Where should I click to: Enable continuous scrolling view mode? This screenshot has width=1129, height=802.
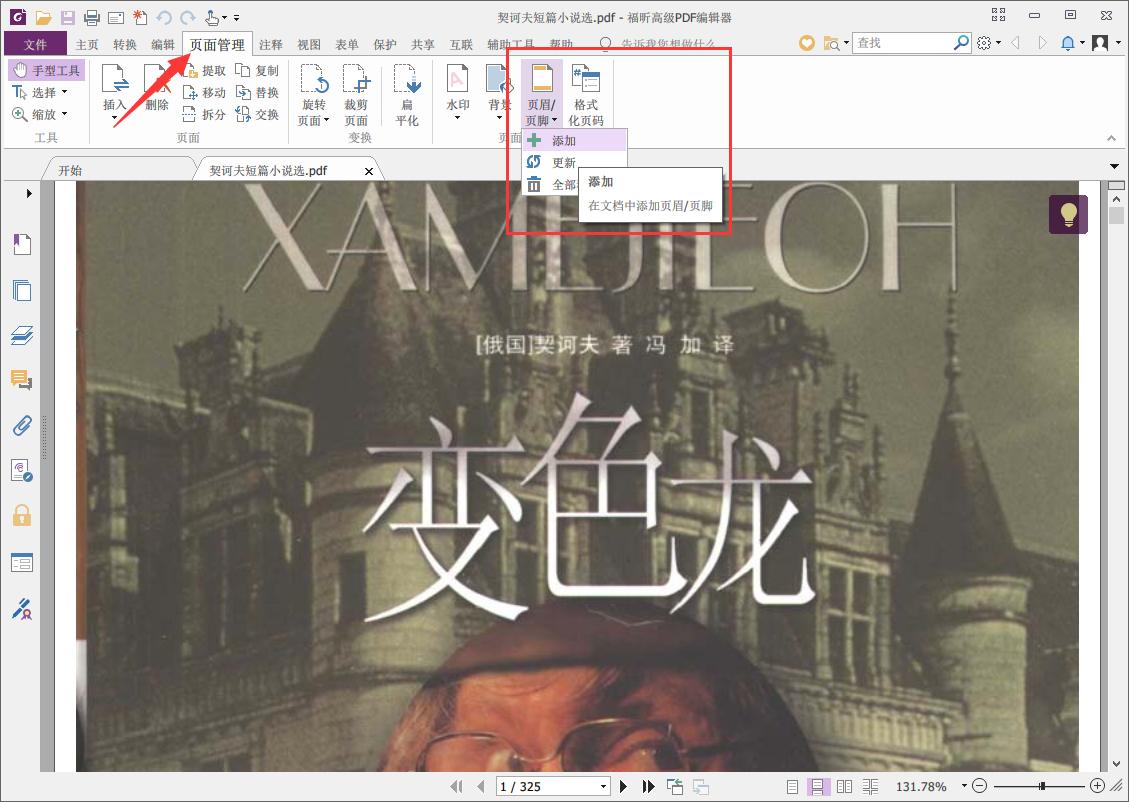[818, 786]
